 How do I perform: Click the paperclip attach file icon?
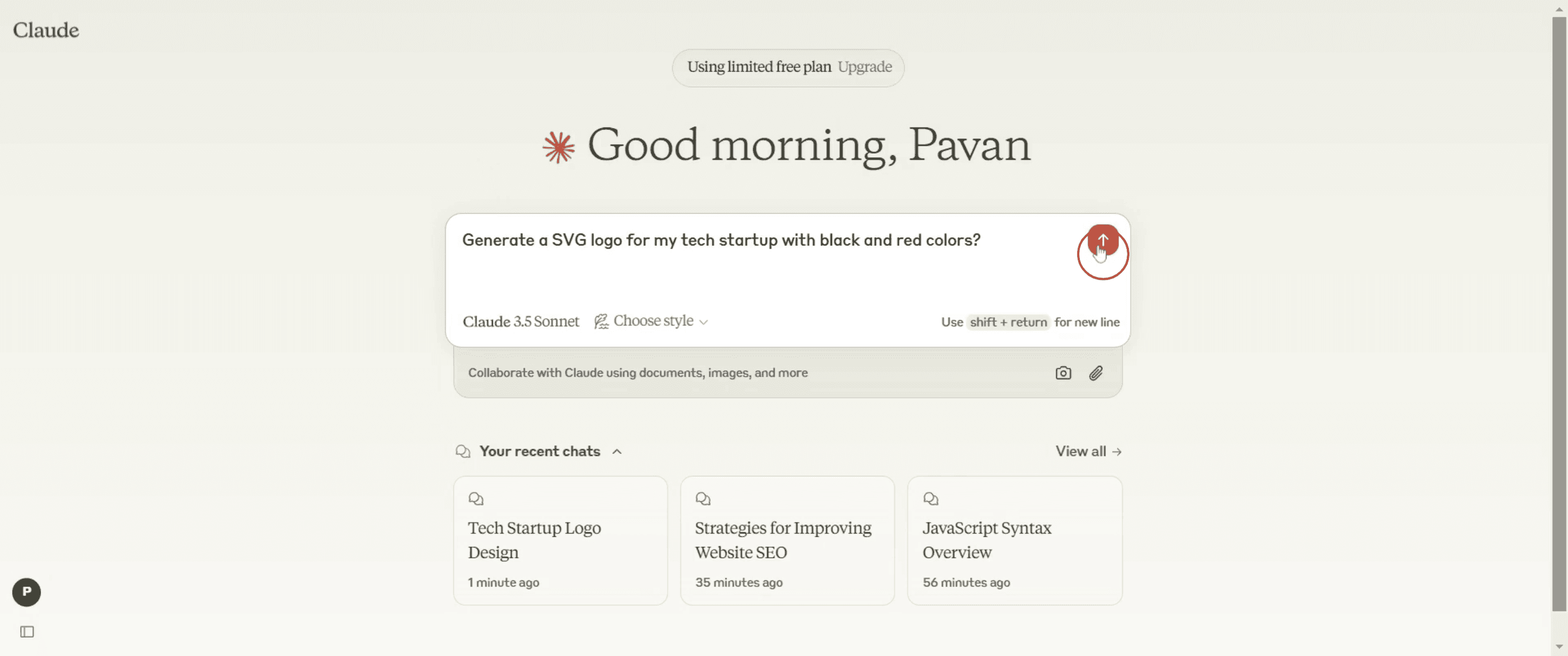(x=1096, y=373)
